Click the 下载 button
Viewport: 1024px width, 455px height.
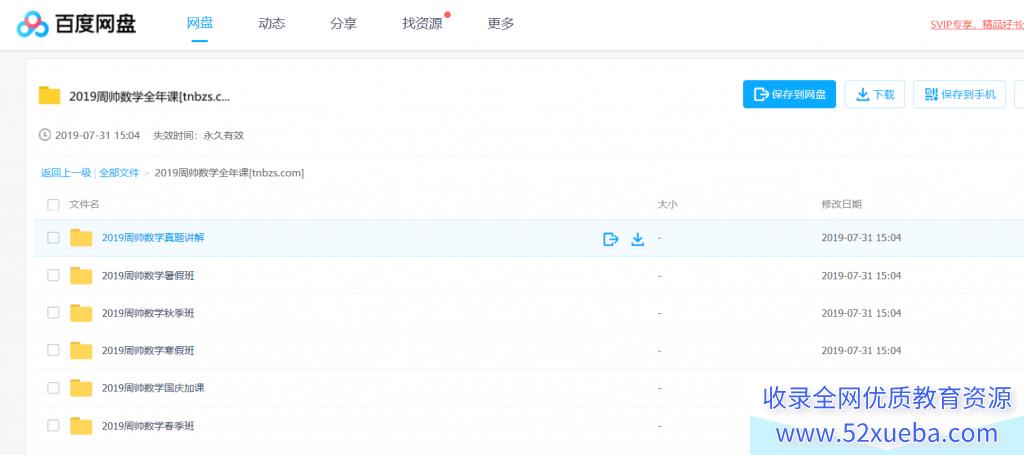click(875, 95)
